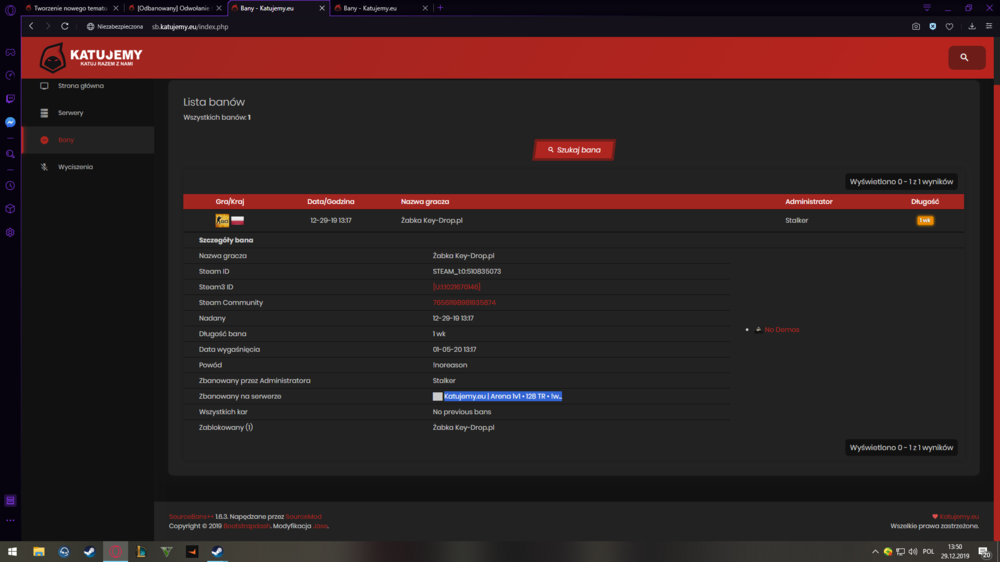Open Jase footer link
1000x562 pixels.
320,526
